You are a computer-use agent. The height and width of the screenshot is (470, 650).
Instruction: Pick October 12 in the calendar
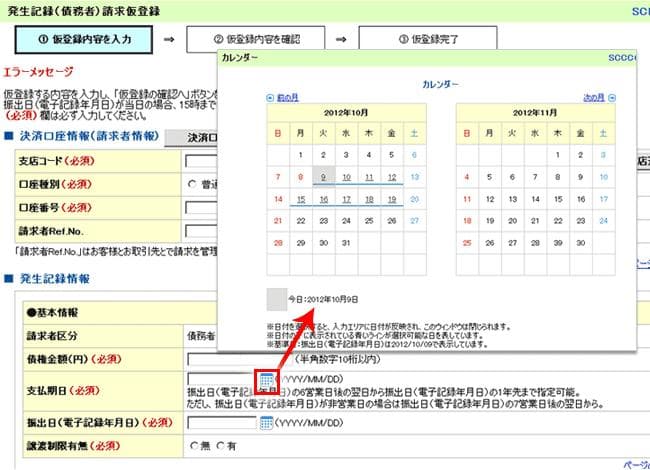[391, 177]
